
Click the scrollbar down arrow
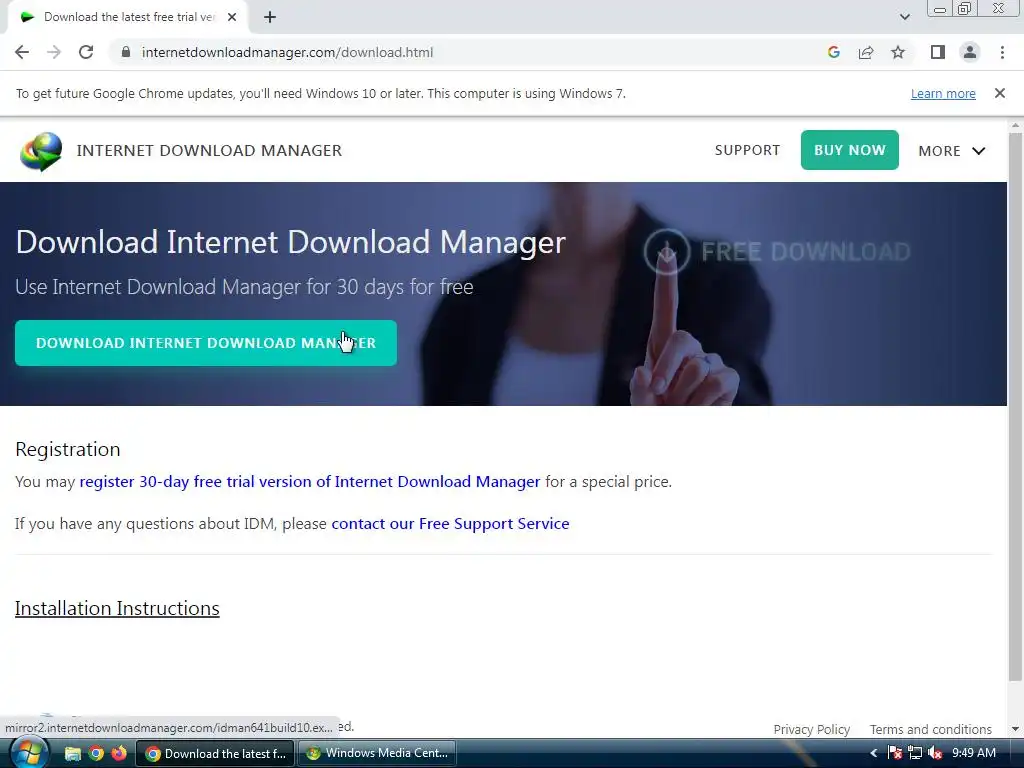pyautogui.click(x=1015, y=728)
